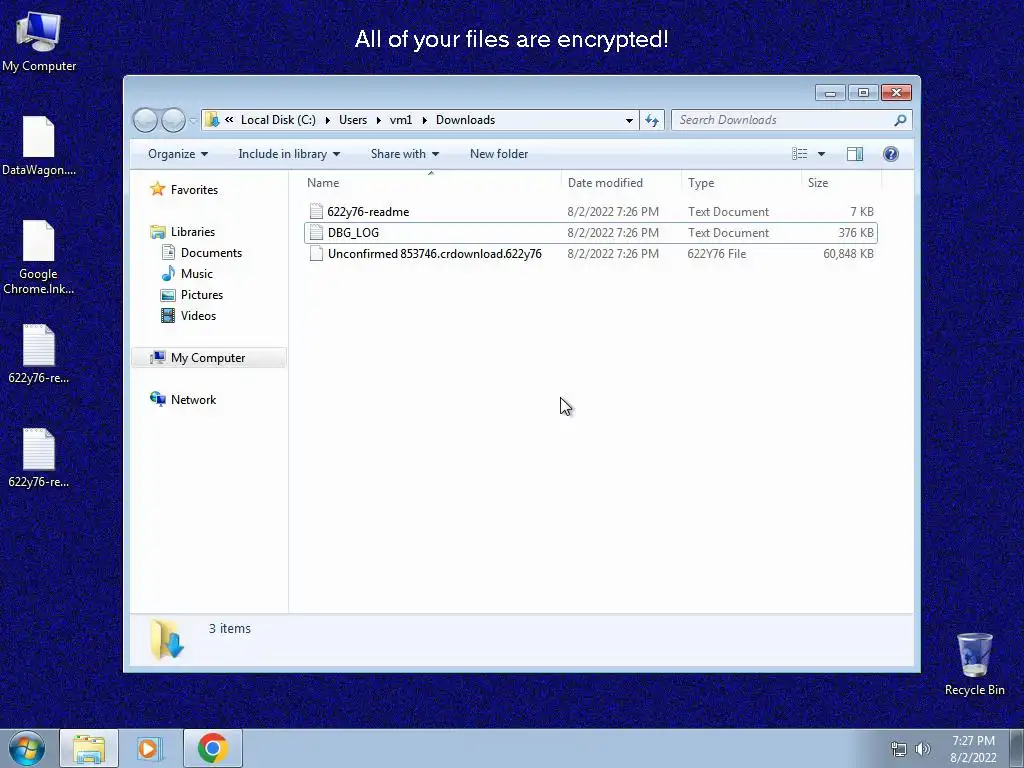Open the Organize menu

(x=178, y=154)
